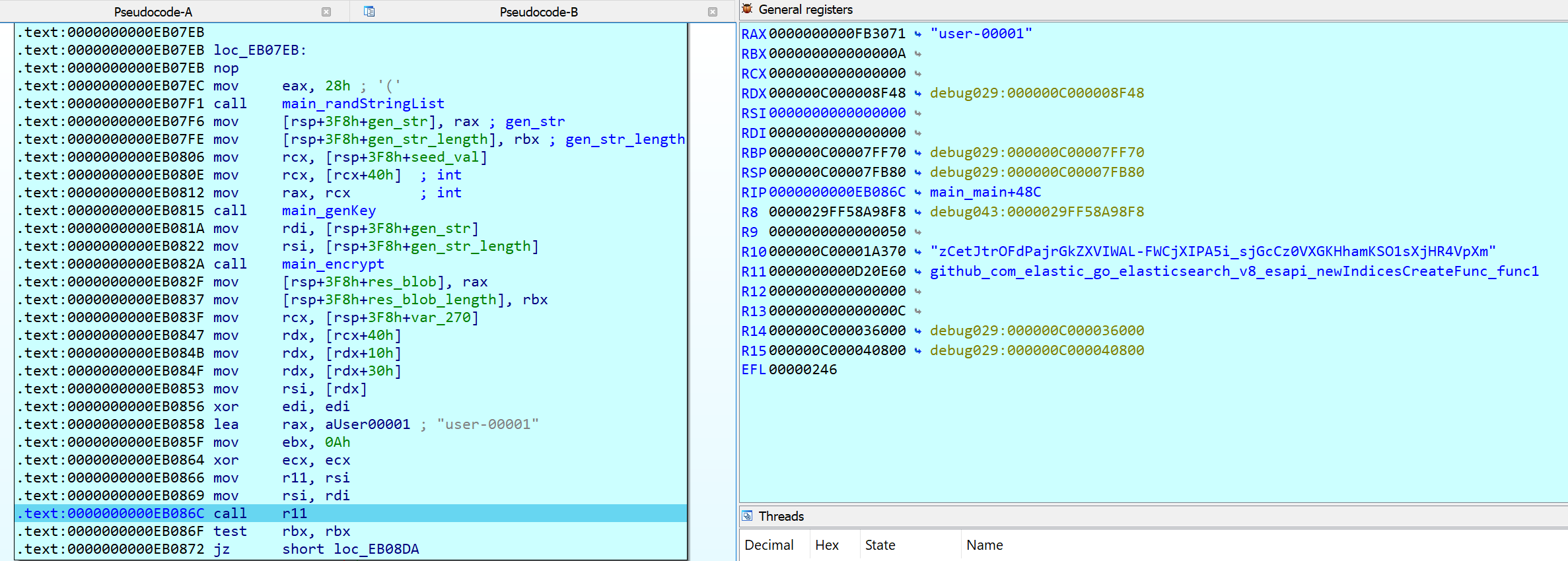This screenshot has width=1568, height=561.
Task: Click the Pseudocode-B tab window icon
Action: pos(369,11)
